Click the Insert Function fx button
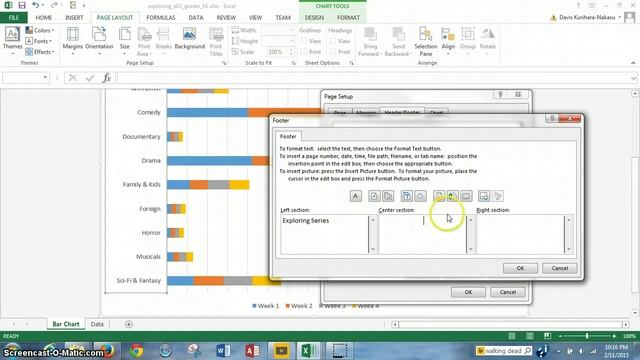This screenshot has width=640, height=360. (x=107, y=78)
